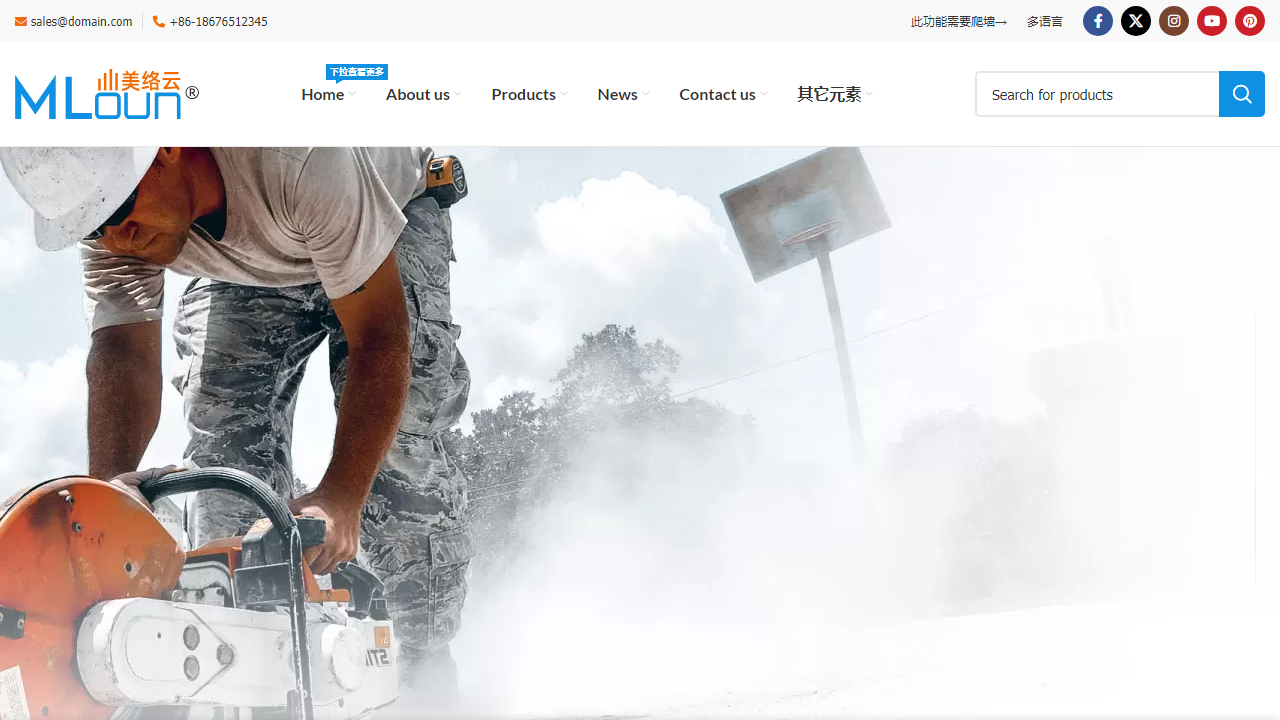Click the sales@domain.com email link
The height and width of the screenshot is (720, 1280).
[81, 21]
